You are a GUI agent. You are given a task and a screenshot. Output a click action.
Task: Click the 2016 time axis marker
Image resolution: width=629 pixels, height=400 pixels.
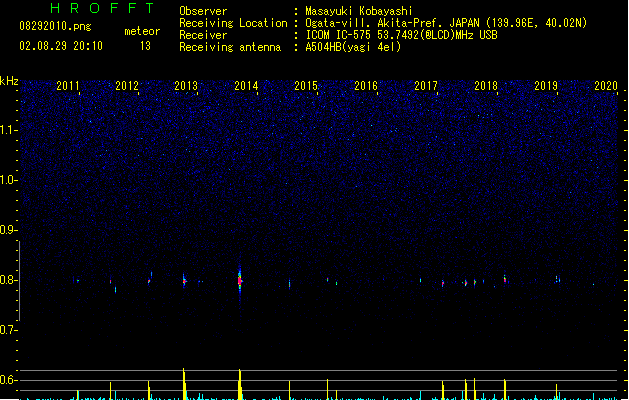[366, 86]
